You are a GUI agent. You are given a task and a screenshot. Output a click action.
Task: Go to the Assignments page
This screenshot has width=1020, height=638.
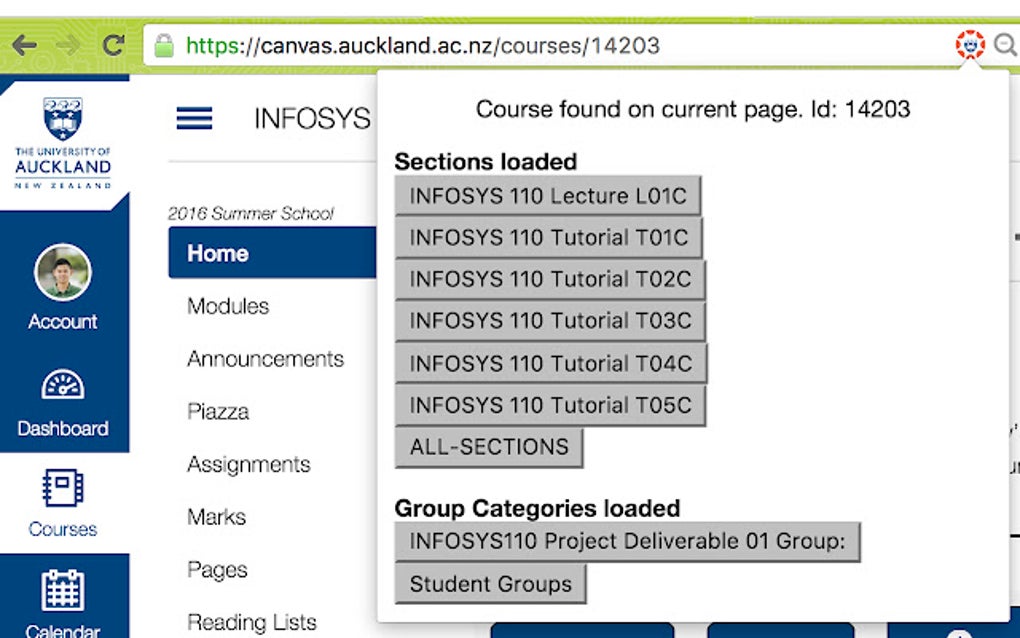click(x=247, y=464)
